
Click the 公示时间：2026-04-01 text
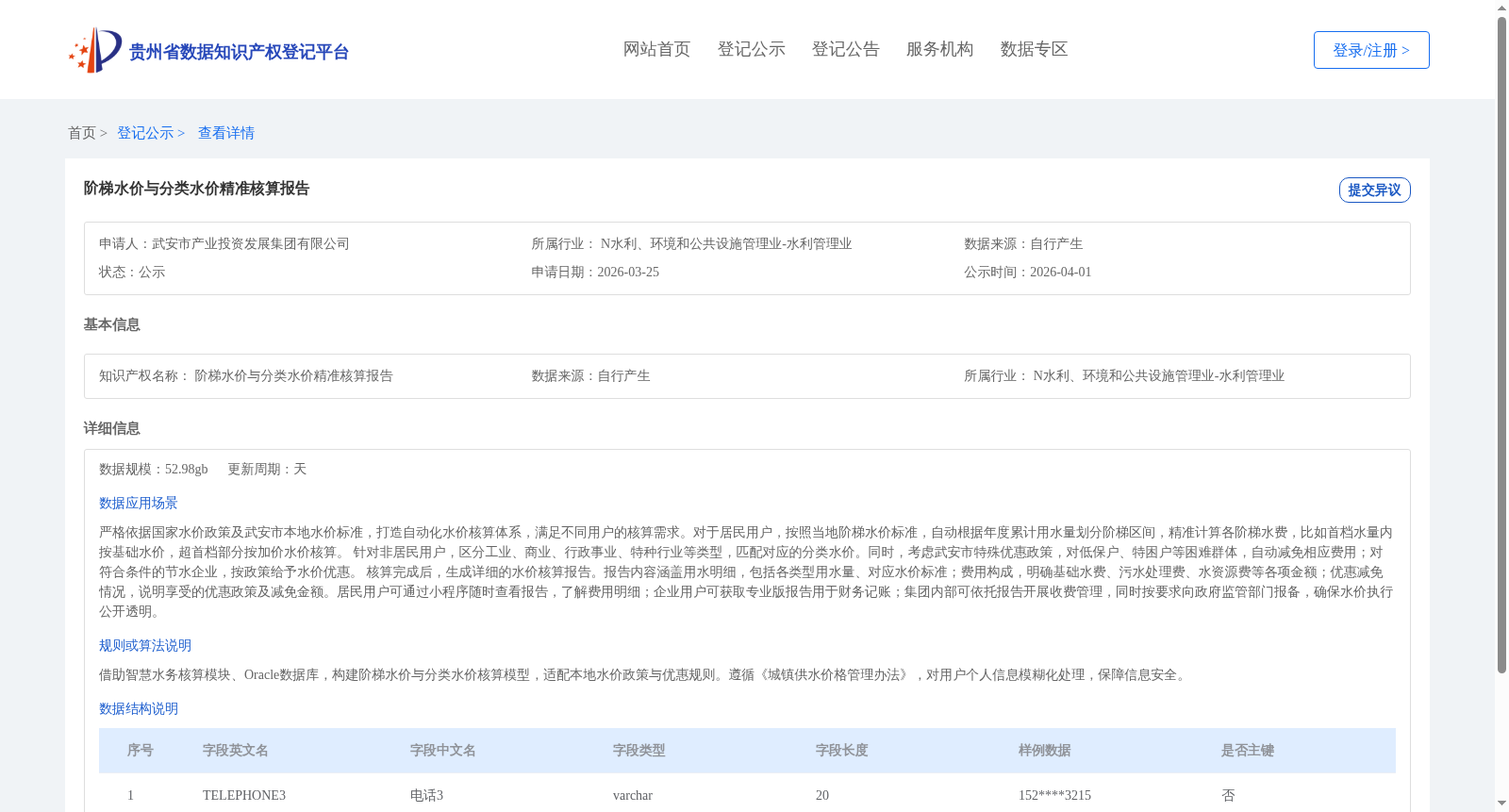click(1027, 272)
